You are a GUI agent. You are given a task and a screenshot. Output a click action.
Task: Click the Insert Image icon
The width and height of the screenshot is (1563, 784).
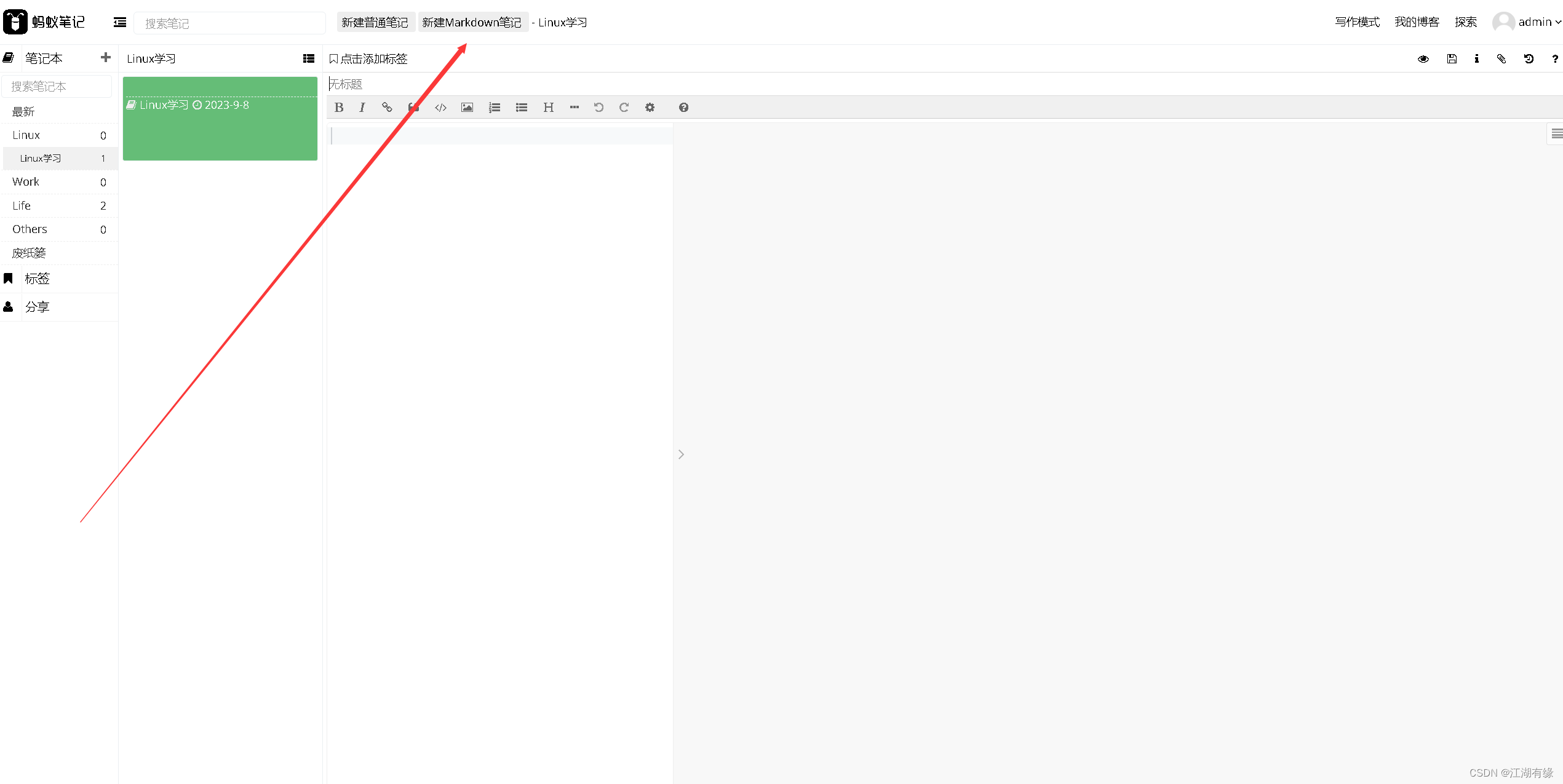[x=466, y=107]
